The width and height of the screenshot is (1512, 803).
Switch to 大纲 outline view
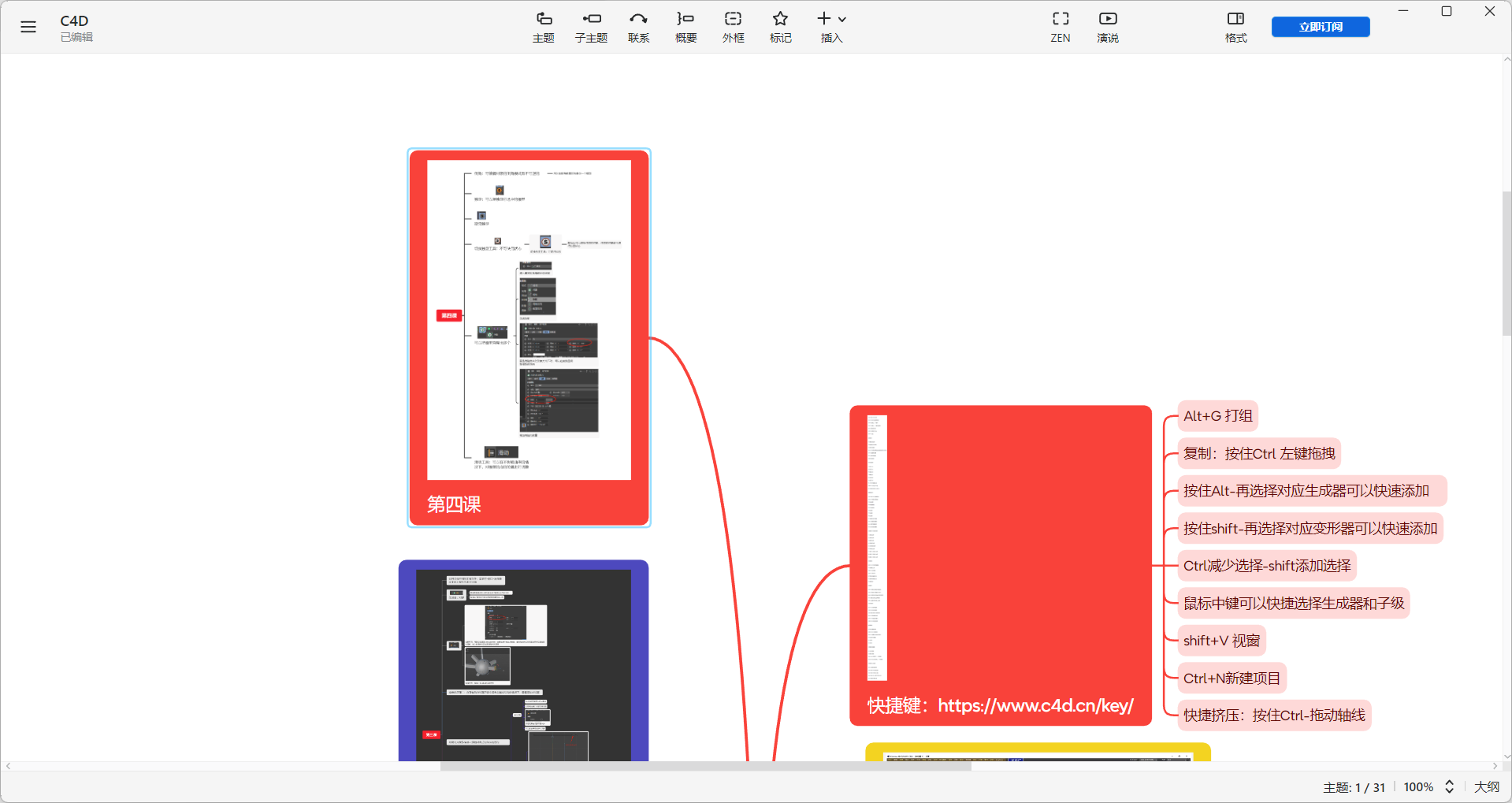[1486, 786]
